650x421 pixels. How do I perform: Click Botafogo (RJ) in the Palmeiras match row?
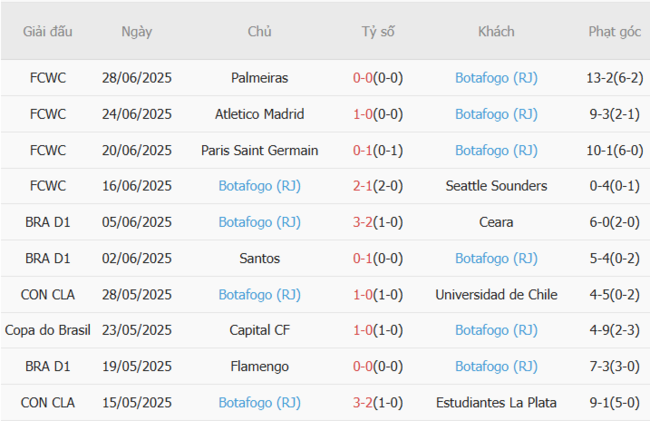coord(497,77)
